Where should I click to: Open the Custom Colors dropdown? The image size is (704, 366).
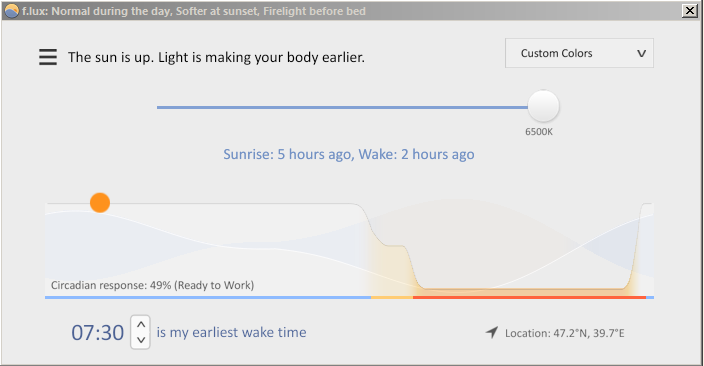point(579,53)
